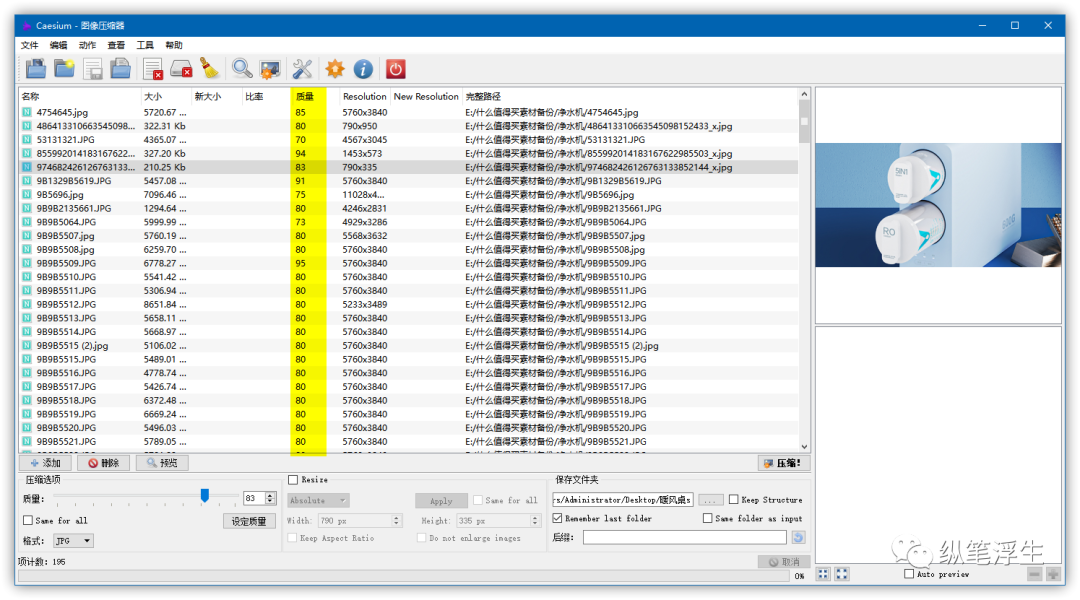Viewport: 1080px width, 600px height.
Task: Click the quality value spinner arrows
Action: [x=270, y=498]
